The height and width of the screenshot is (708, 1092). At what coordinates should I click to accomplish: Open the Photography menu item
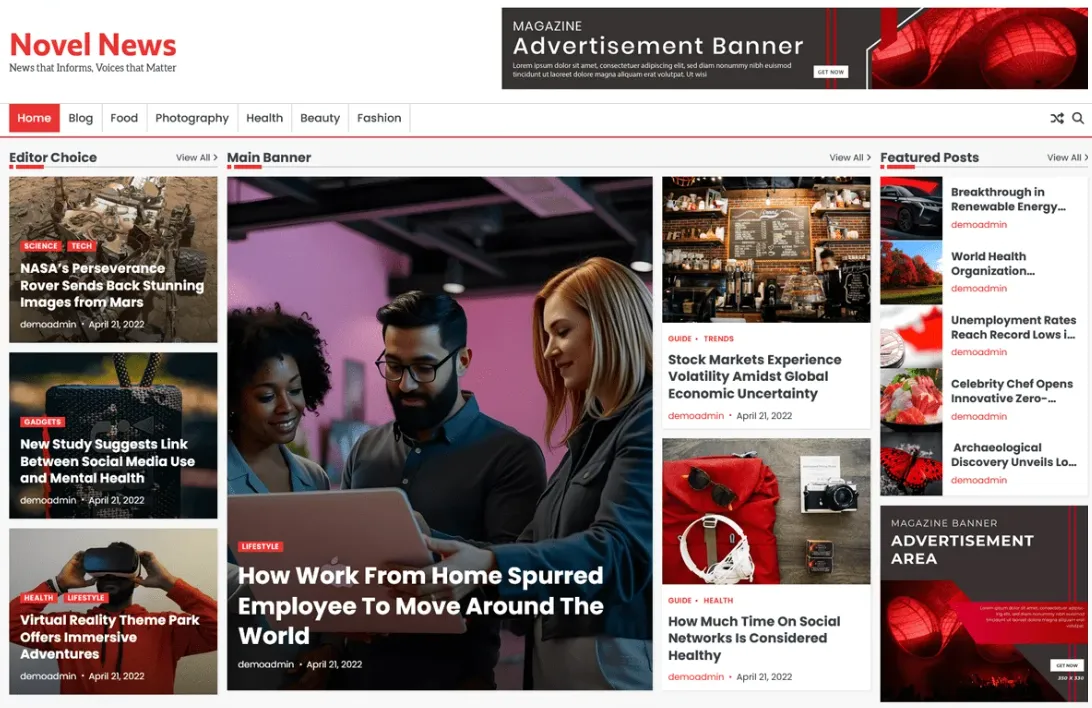click(192, 118)
